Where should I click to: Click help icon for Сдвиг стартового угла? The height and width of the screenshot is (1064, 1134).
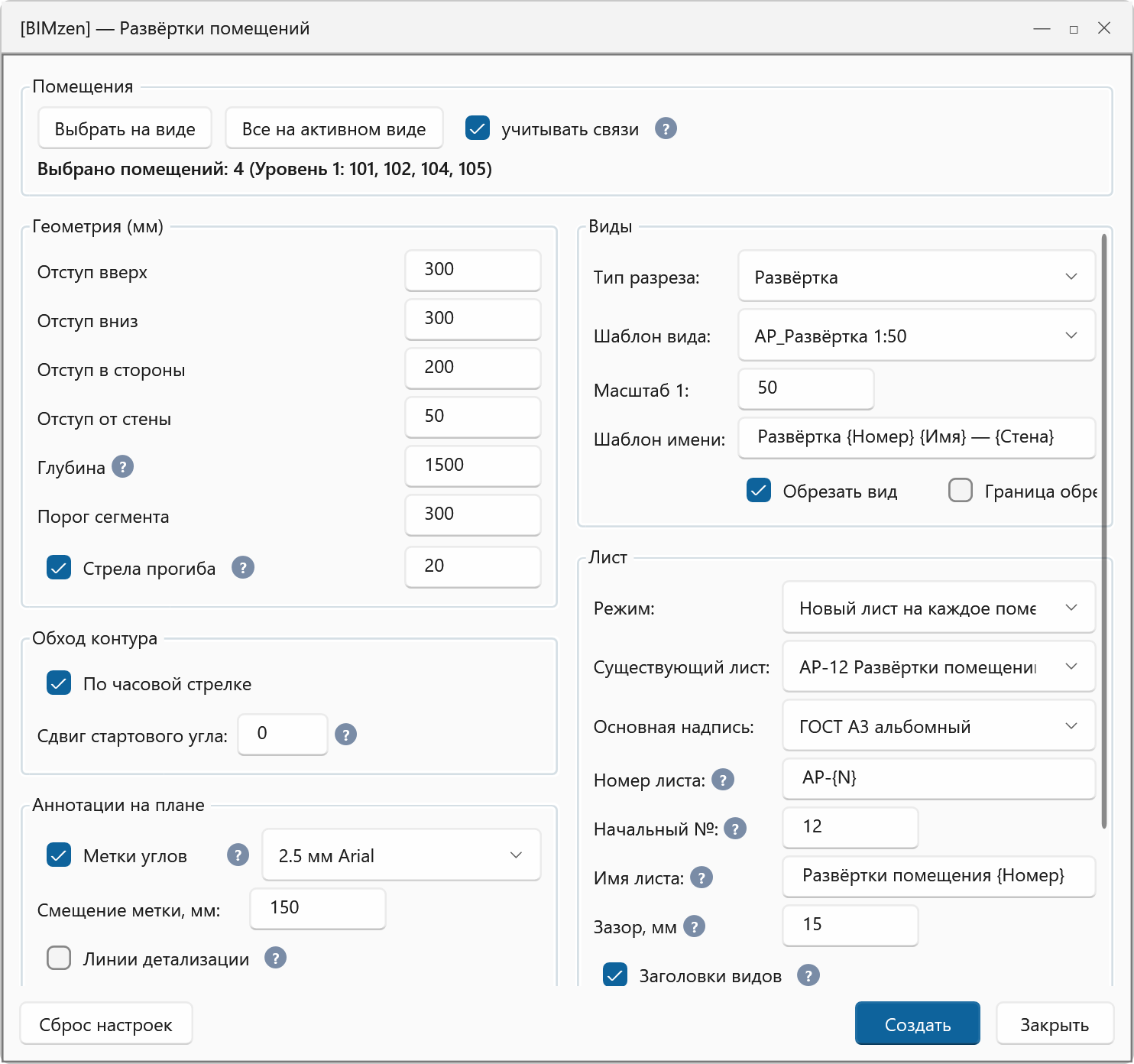point(346,735)
